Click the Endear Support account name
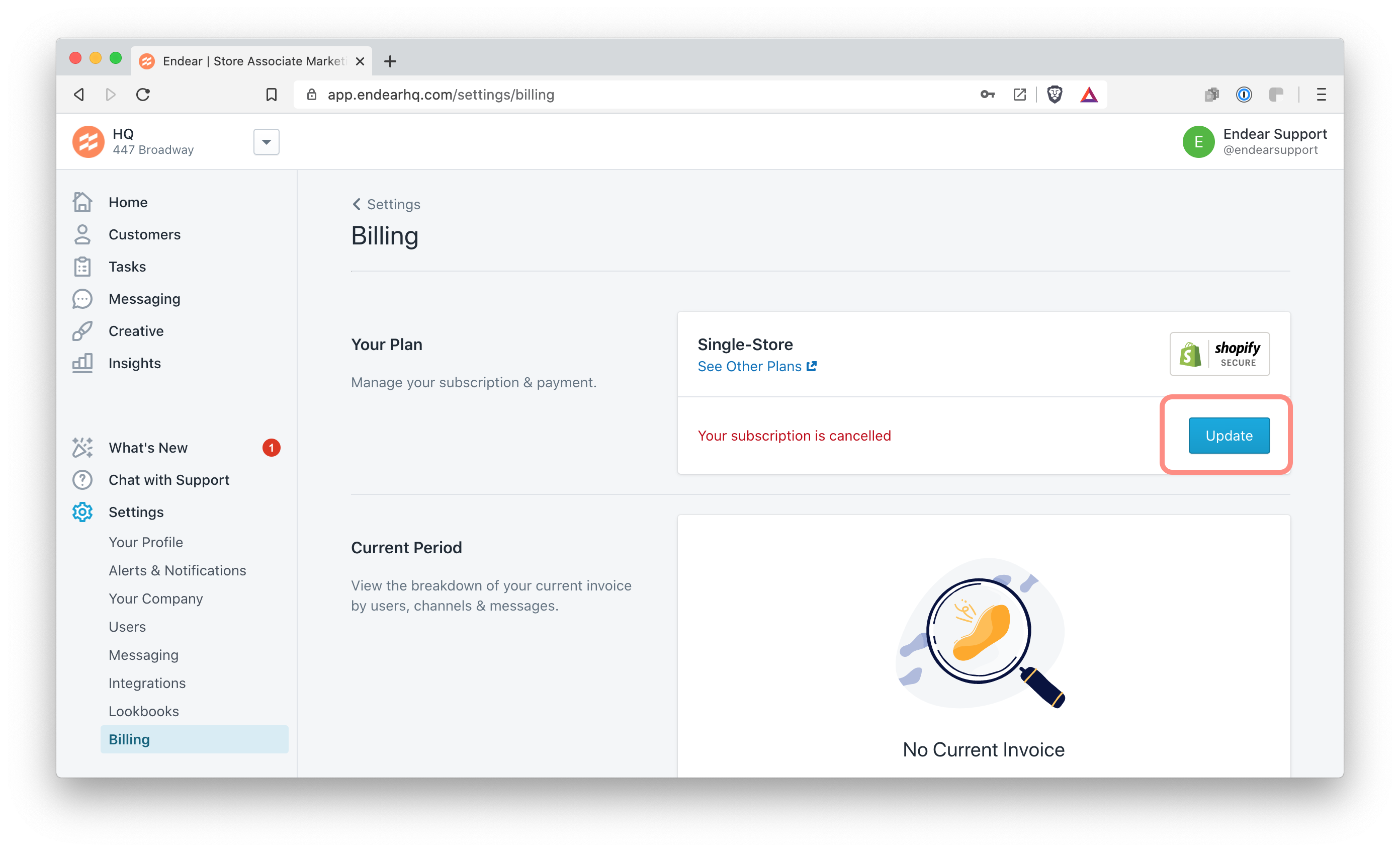This screenshot has height=852, width=1400. pyautogui.click(x=1274, y=134)
